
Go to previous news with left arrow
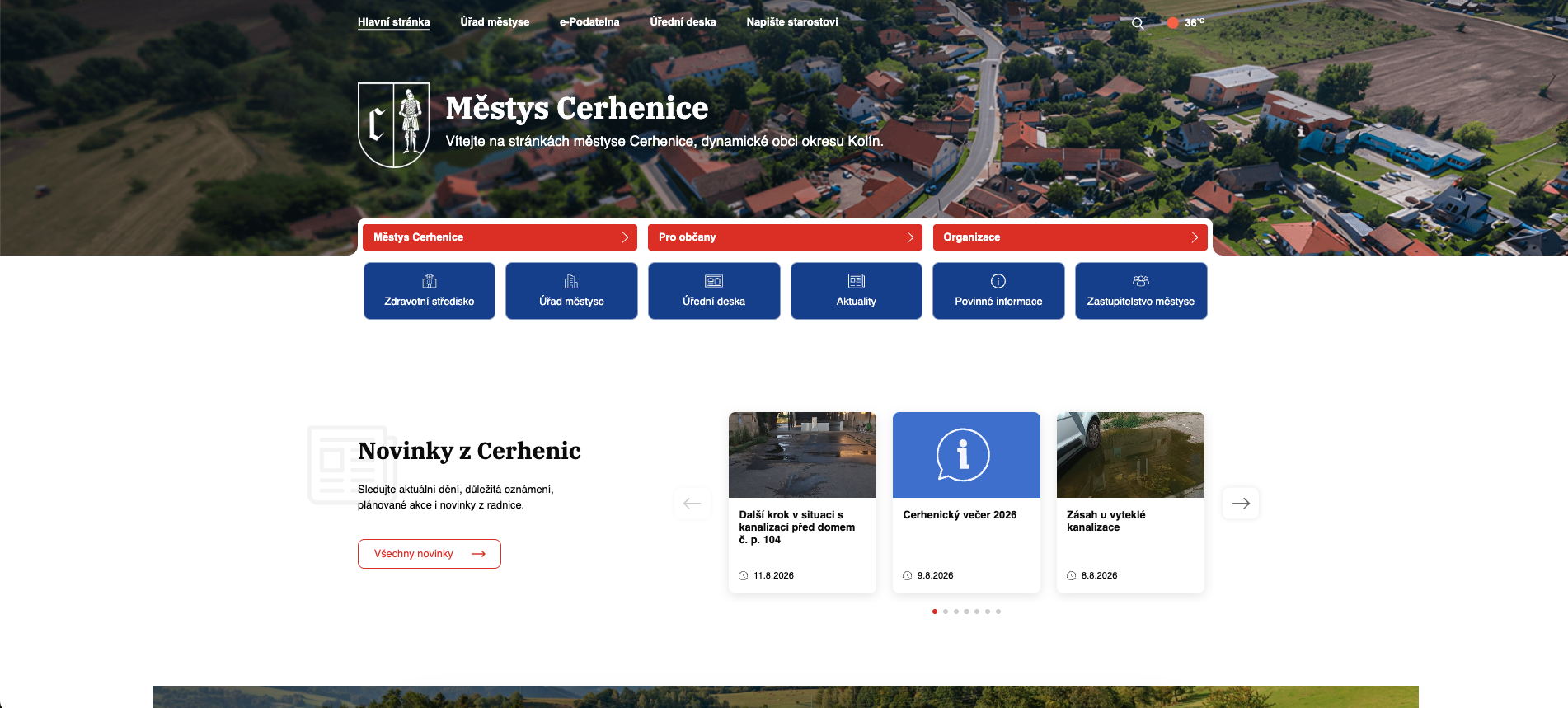click(692, 503)
